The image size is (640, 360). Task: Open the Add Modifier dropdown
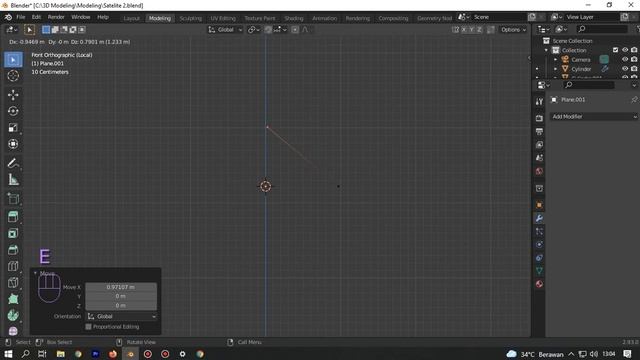[594, 117]
